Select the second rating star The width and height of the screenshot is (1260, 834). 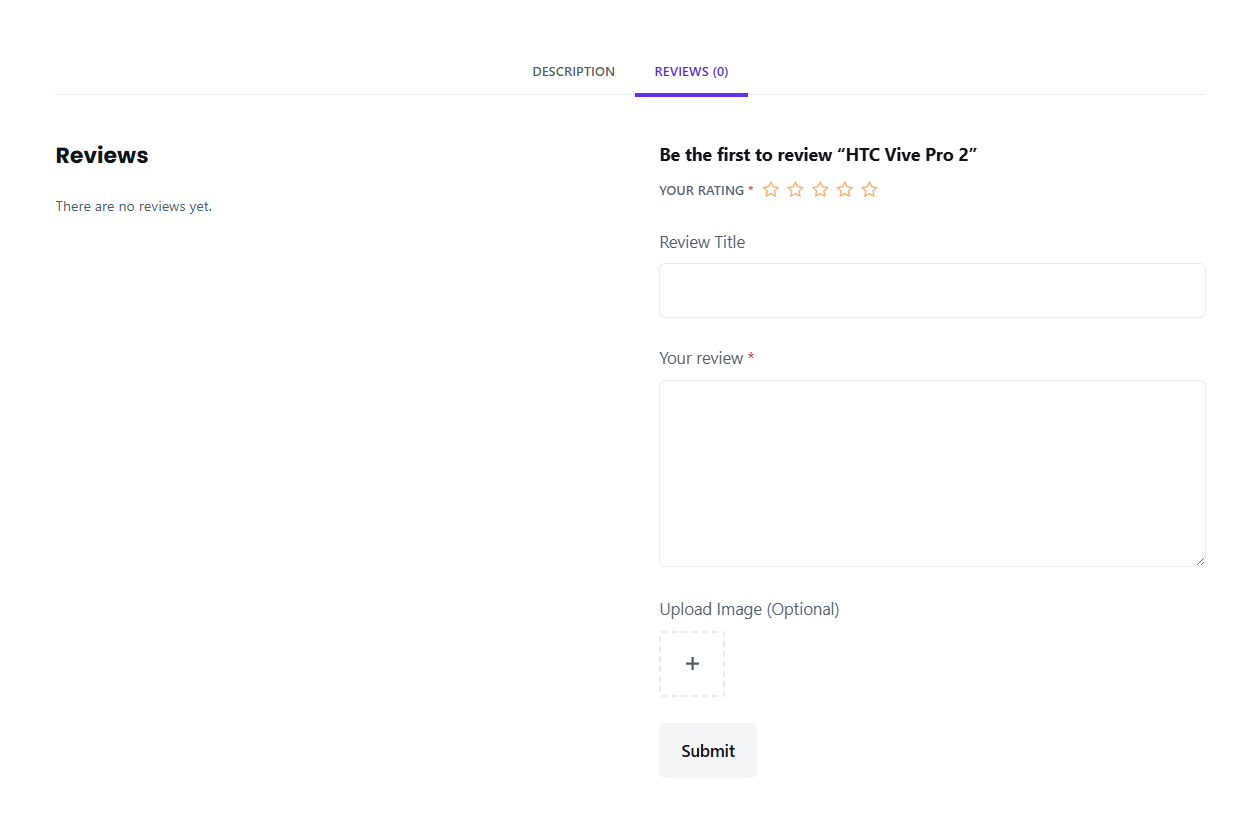796,190
